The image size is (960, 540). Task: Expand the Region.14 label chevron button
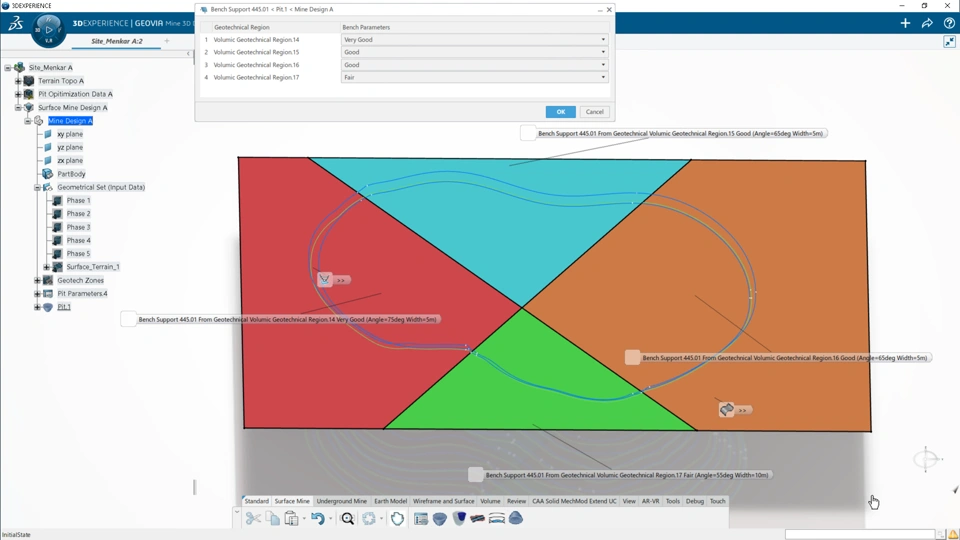tap(341, 280)
